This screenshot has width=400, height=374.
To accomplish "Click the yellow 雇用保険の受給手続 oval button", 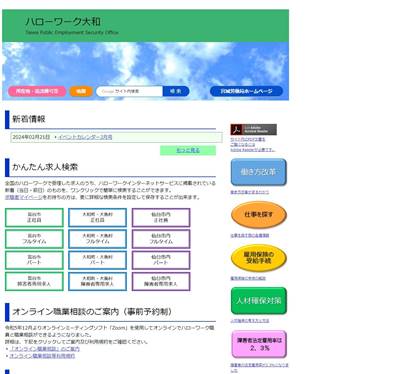I will click(x=259, y=258).
